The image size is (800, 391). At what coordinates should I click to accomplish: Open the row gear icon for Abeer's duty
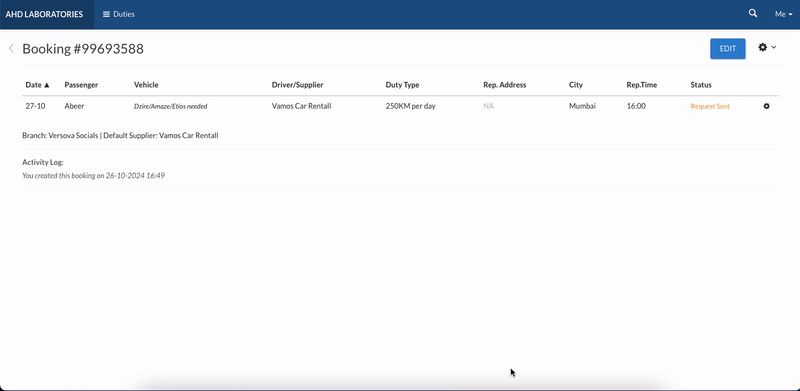coord(766,106)
